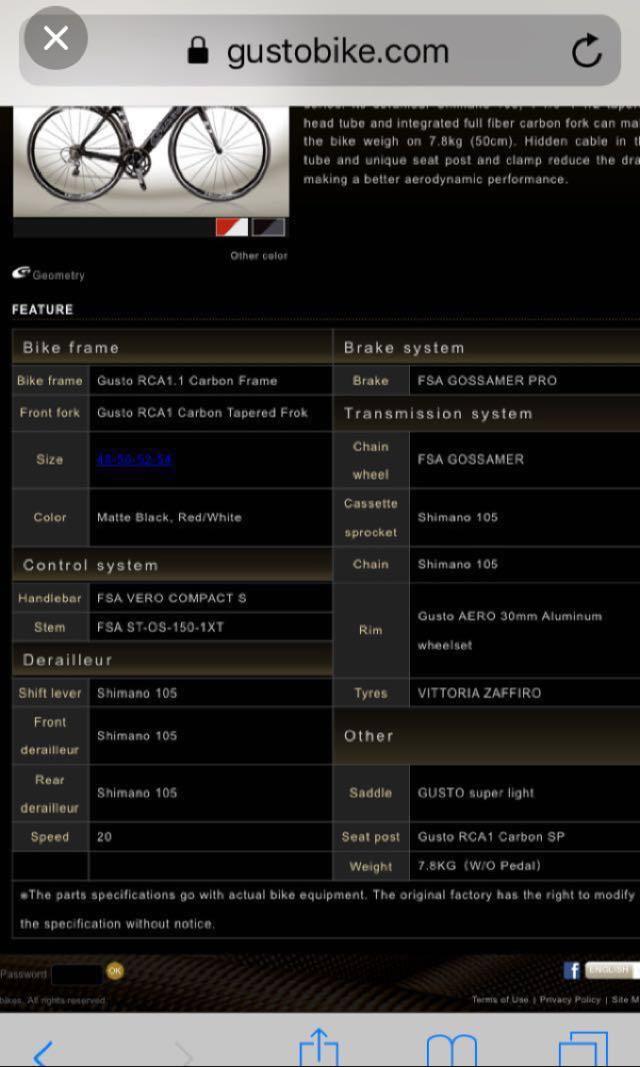
Task: Open Privacy Policy link
Action: (x=570, y=1000)
